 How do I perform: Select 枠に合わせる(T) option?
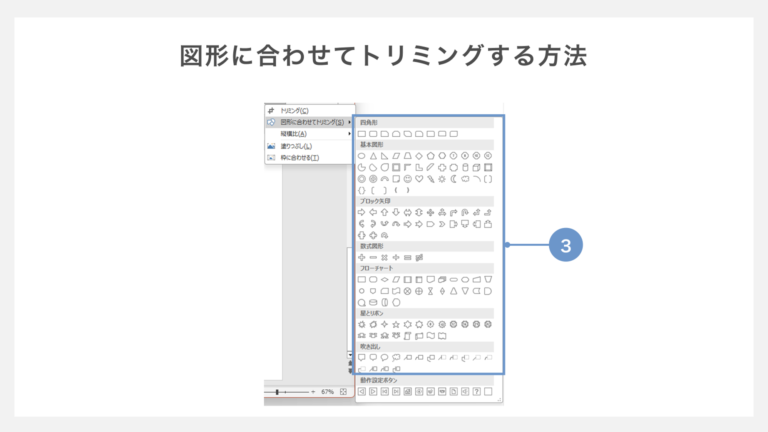[x=299, y=158]
